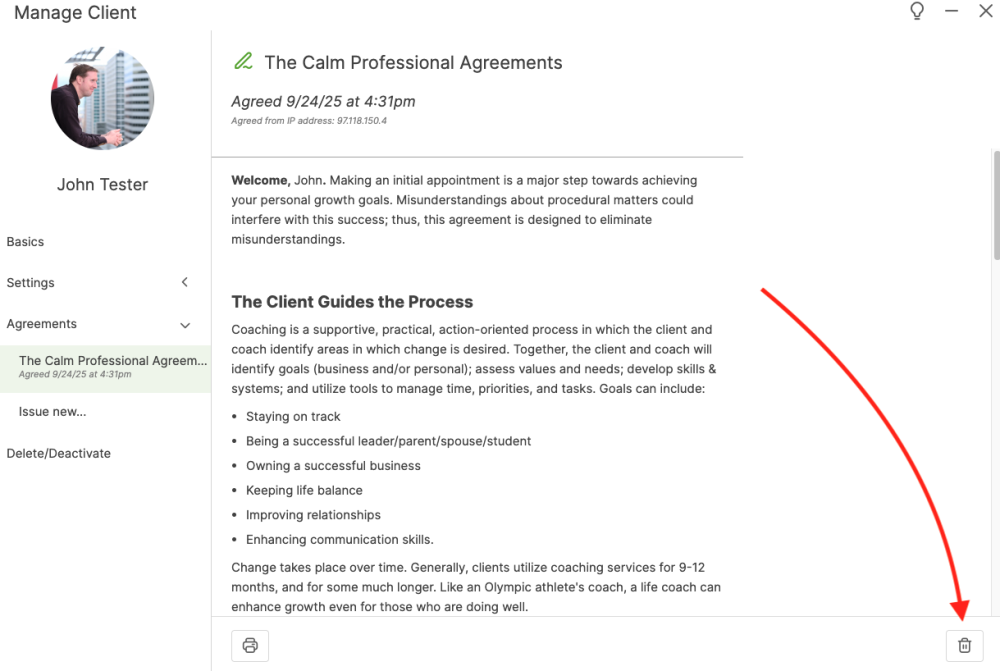This screenshot has height=671, width=1000.
Task: Expand the Settings section chevron
Action: (x=185, y=283)
